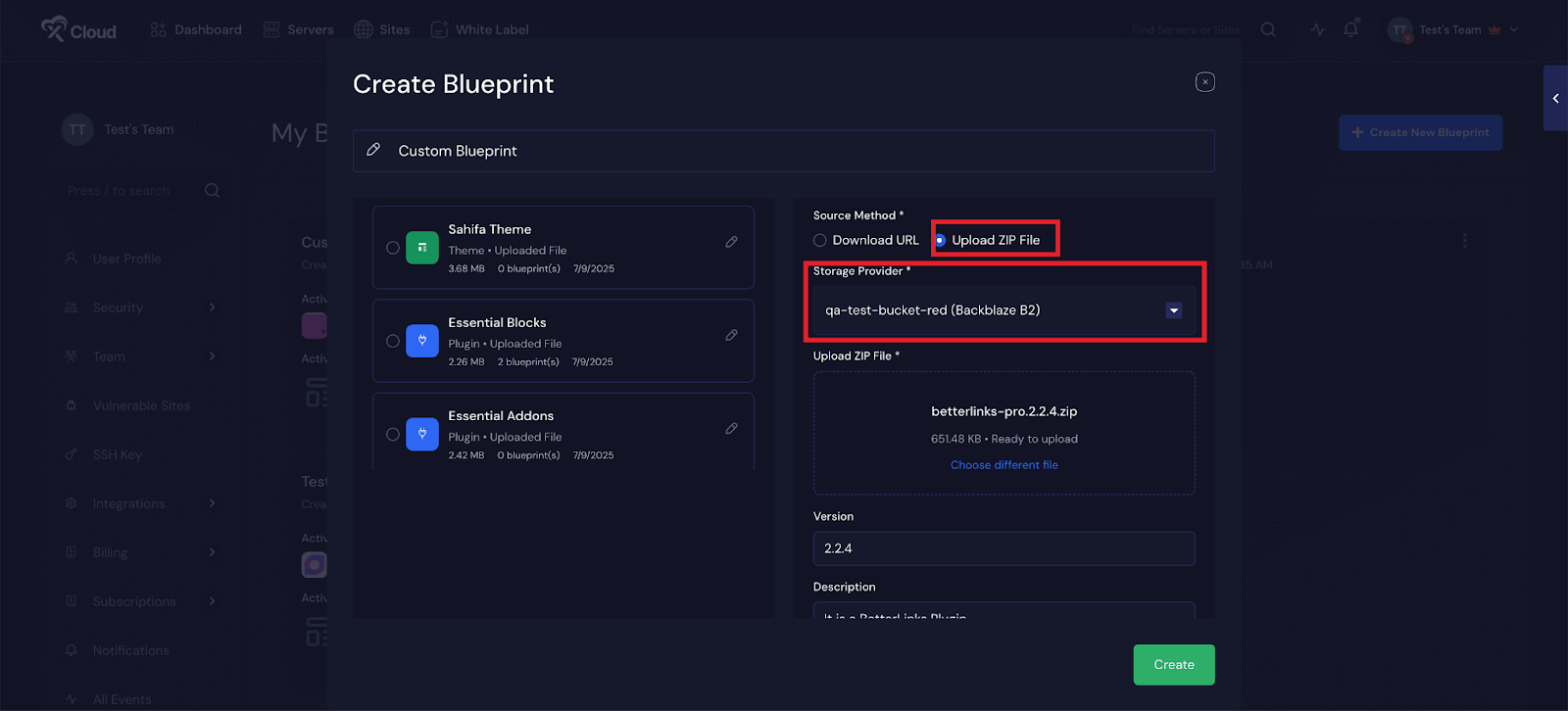
Task: Choose the Upload ZIP File radio option
Action: (941, 240)
